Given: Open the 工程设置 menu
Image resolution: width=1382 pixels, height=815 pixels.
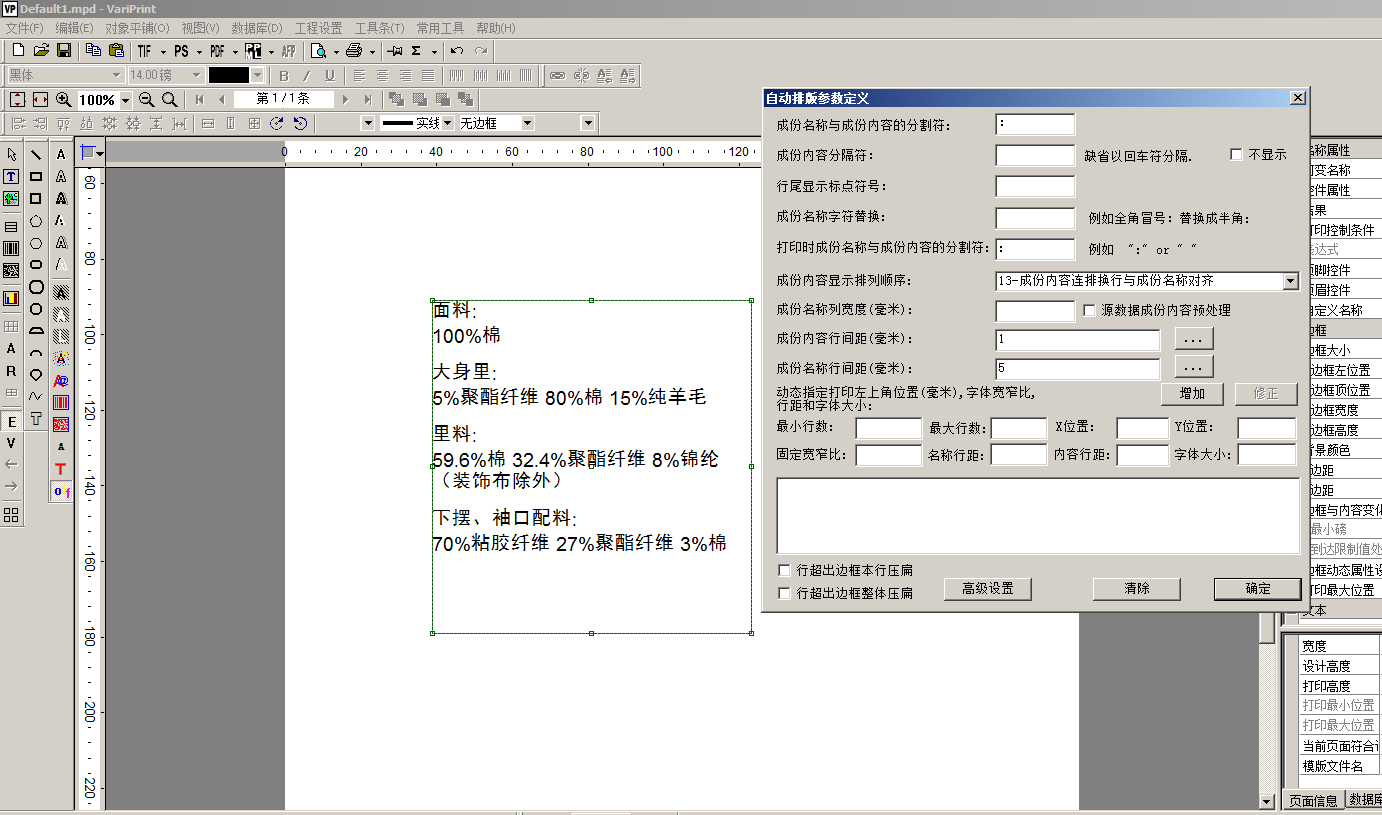Looking at the screenshot, I should [318, 28].
